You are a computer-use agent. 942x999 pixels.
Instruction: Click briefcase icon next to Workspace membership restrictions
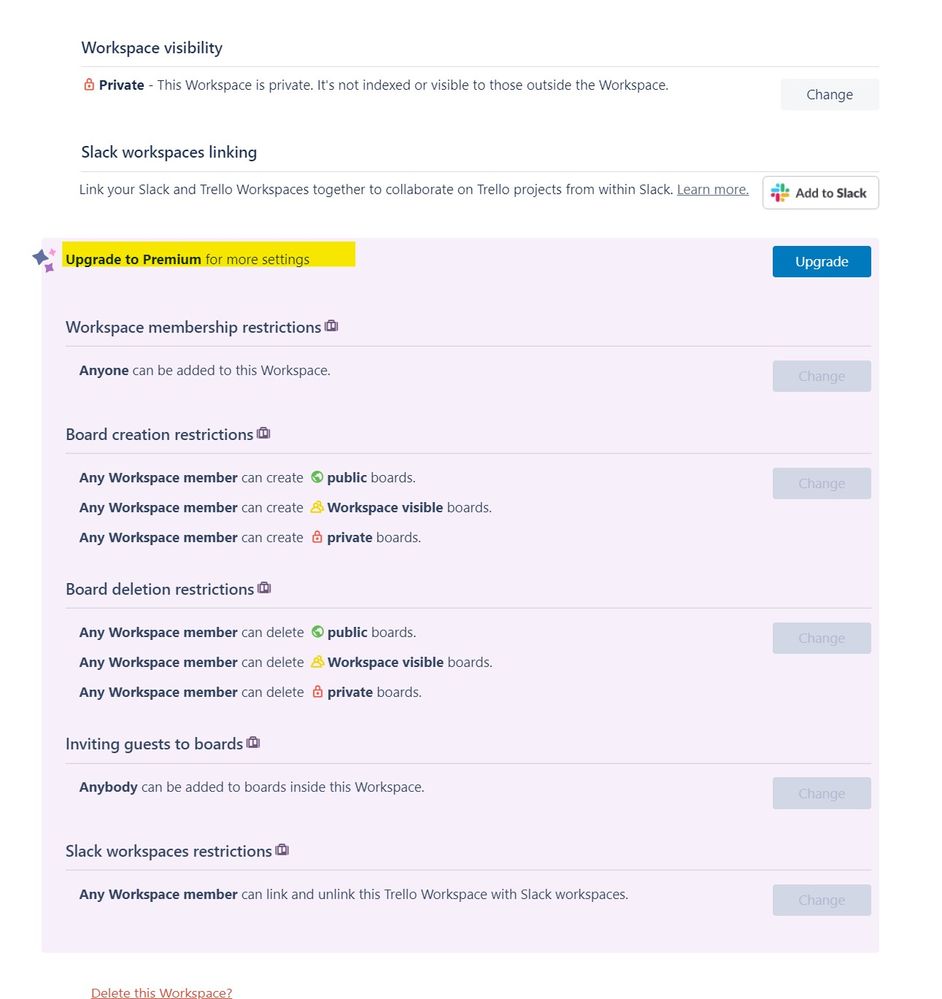[x=331, y=326]
